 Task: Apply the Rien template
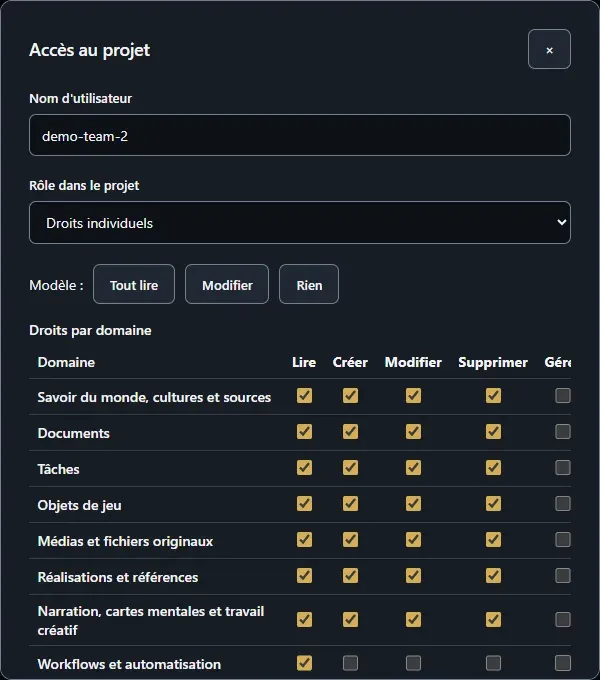(x=309, y=284)
